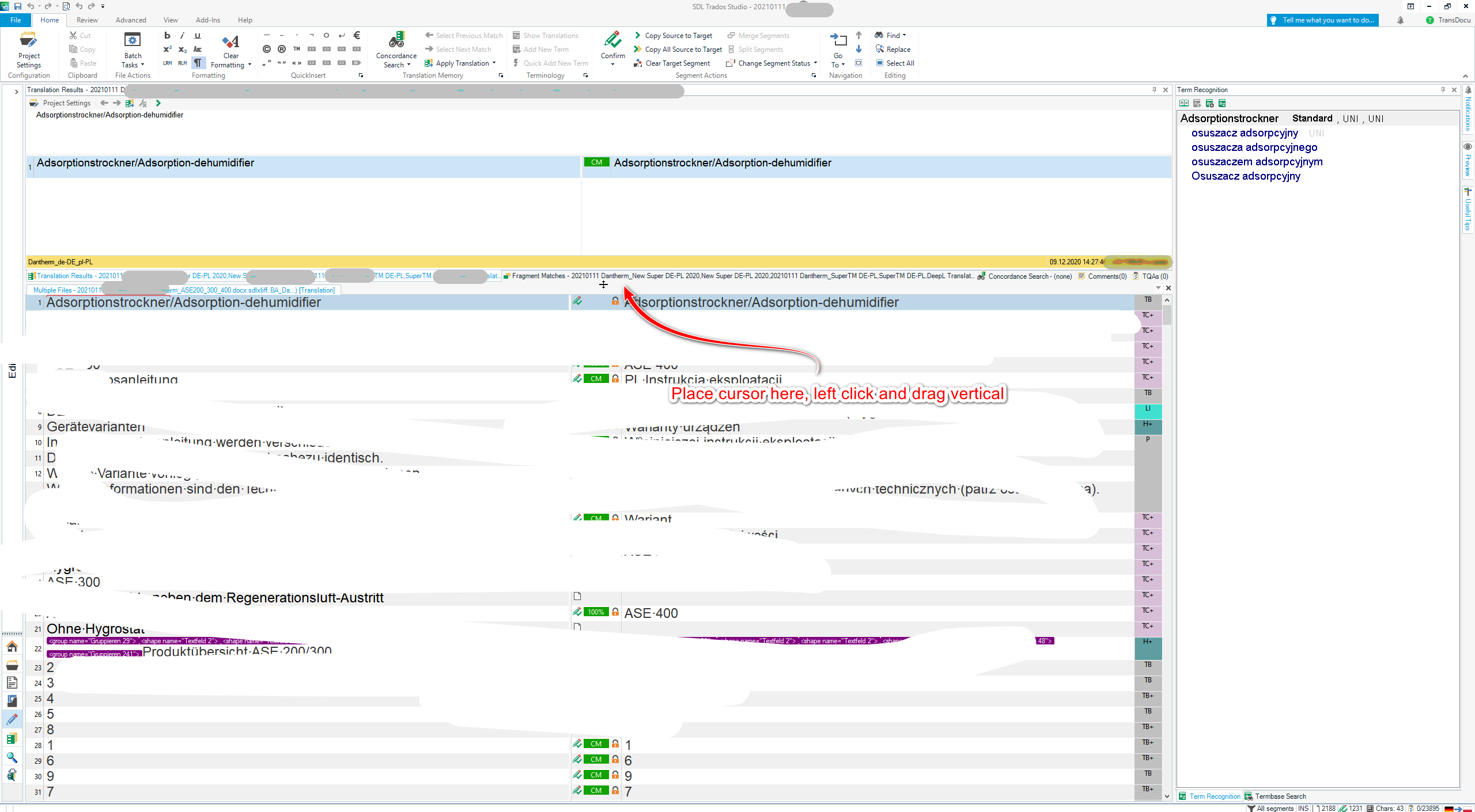This screenshot has height=812, width=1475.
Task: Open the Welcome home view icon
Action: [12, 647]
